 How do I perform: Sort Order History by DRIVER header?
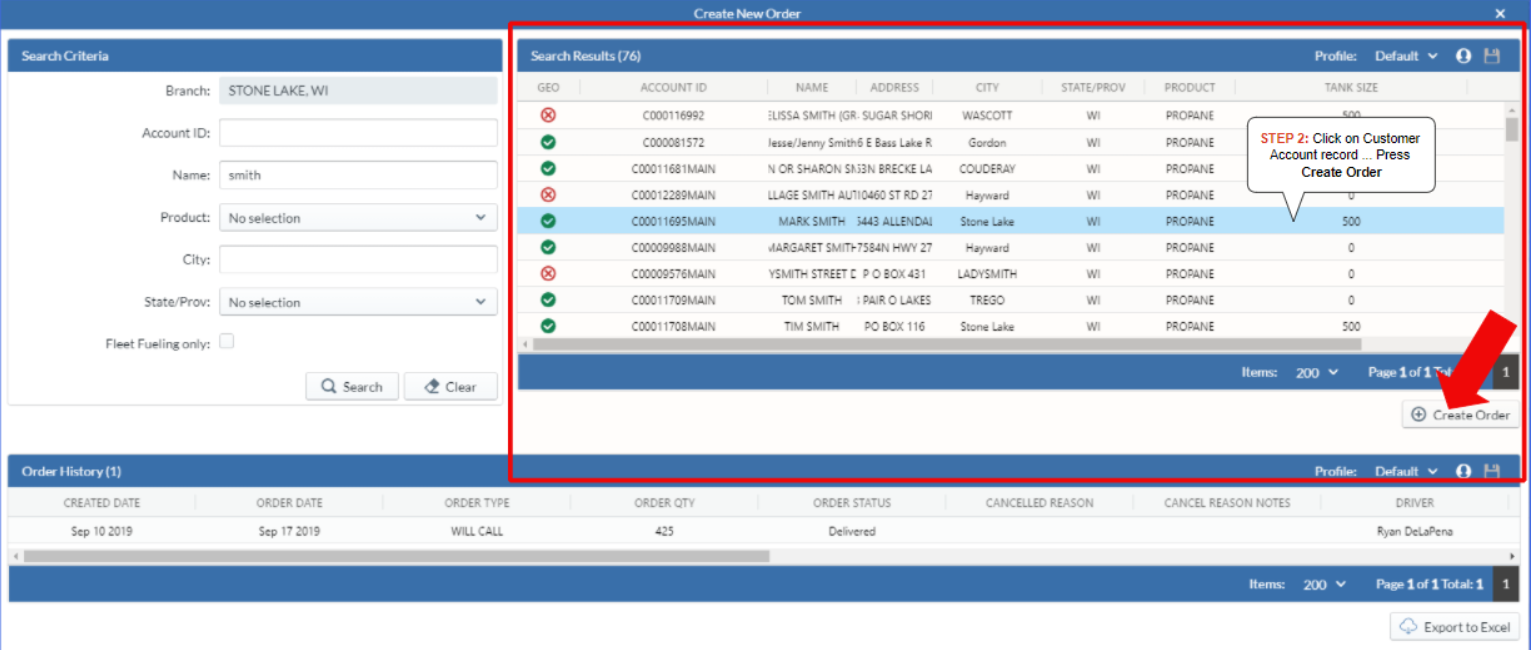[1414, 503]
